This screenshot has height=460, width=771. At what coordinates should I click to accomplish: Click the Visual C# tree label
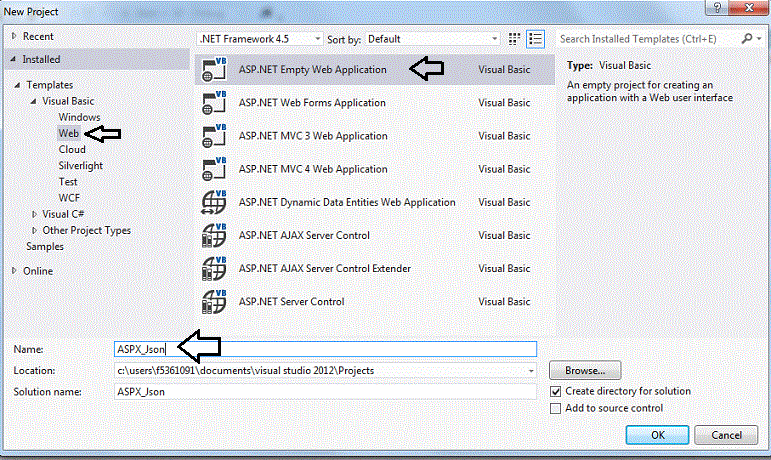(63, 214)
